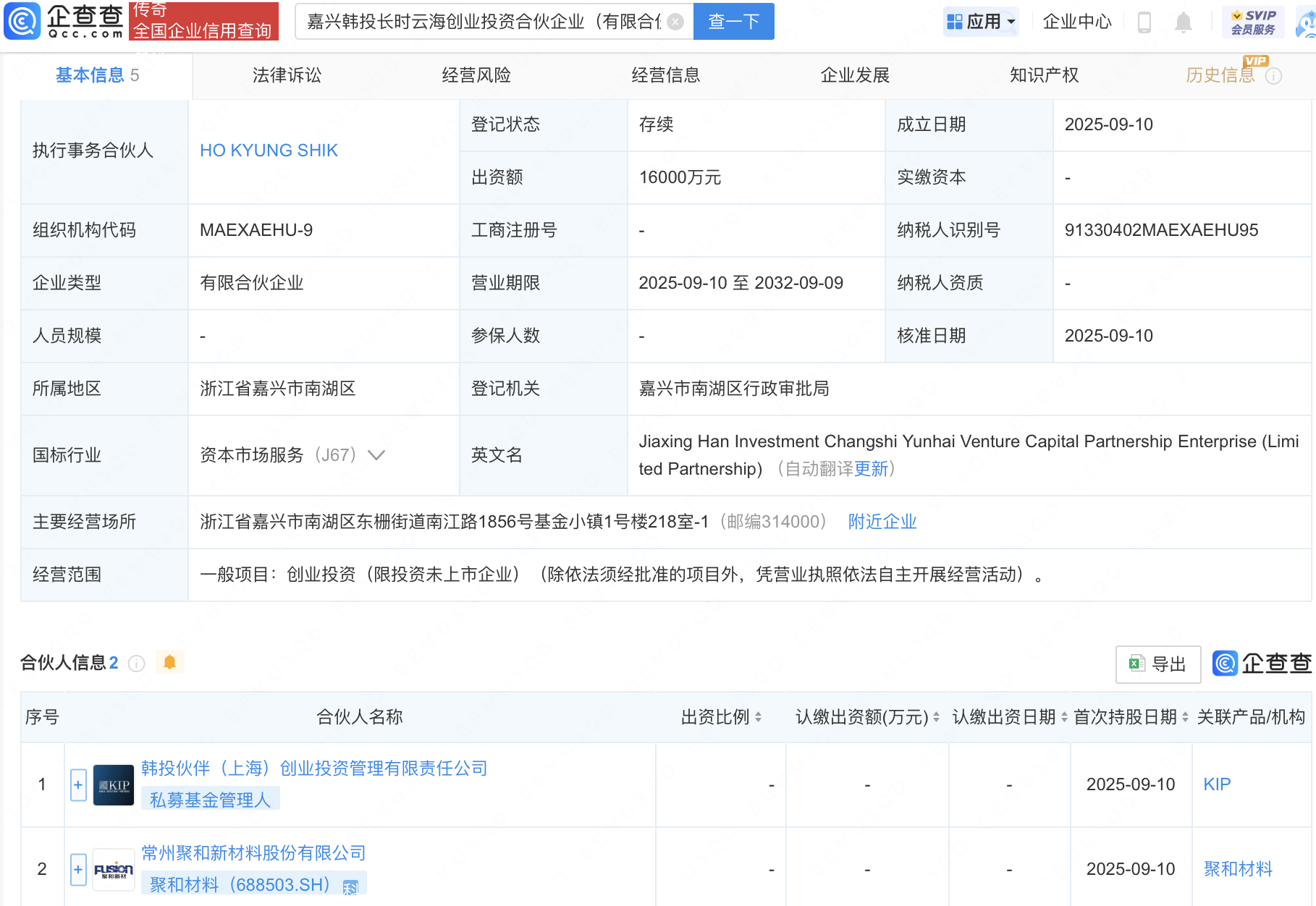Clear the search box with X icon
This screenshot has width=1316, height=906.
(675, 22)
